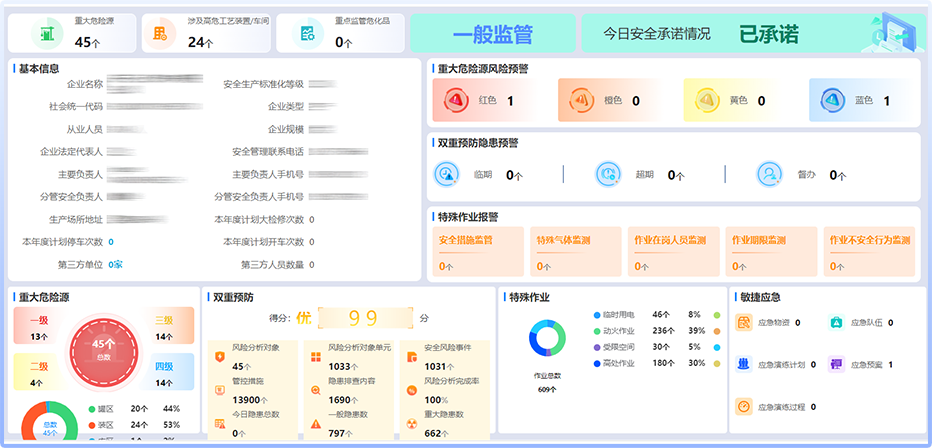Viewport: 932px width, 448px height.
Task: Click the 13900个 管控措施 value
Action: click(x=250, y=400)
